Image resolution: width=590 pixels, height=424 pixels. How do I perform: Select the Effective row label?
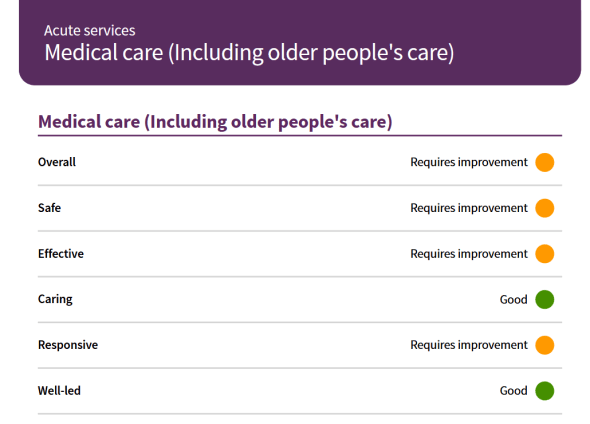tap(61, 254)
